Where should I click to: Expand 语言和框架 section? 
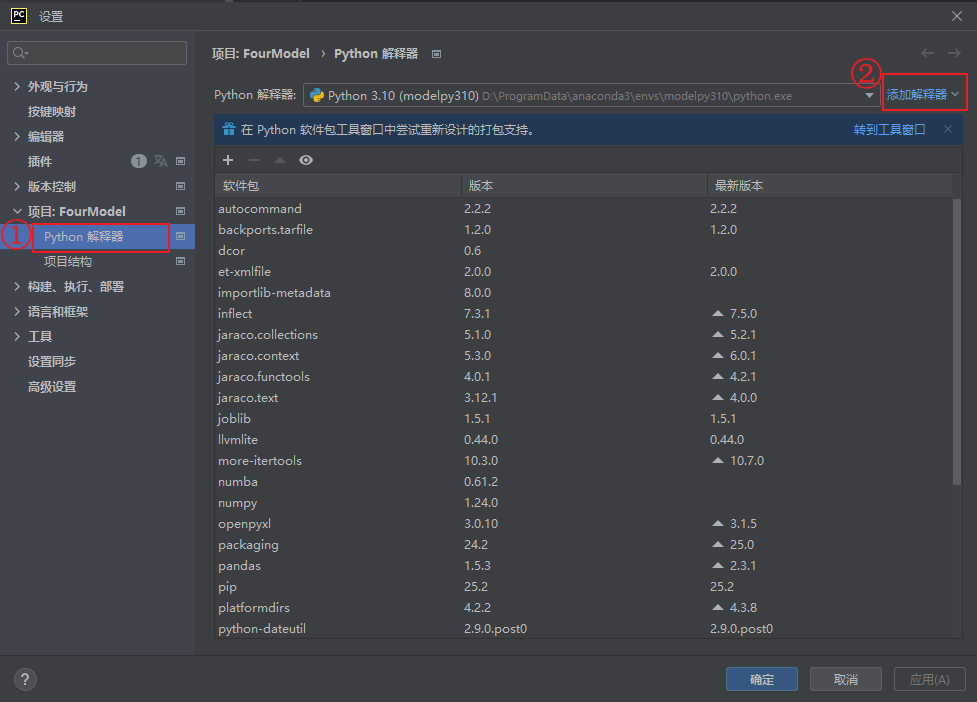[x=17, y=311]
